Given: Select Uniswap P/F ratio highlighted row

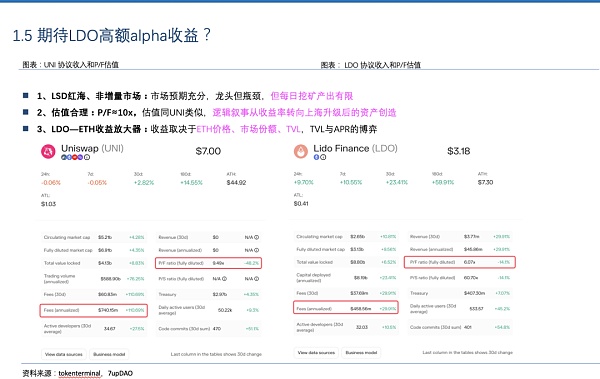Looking at the screenshot, I should coord(209,263).
